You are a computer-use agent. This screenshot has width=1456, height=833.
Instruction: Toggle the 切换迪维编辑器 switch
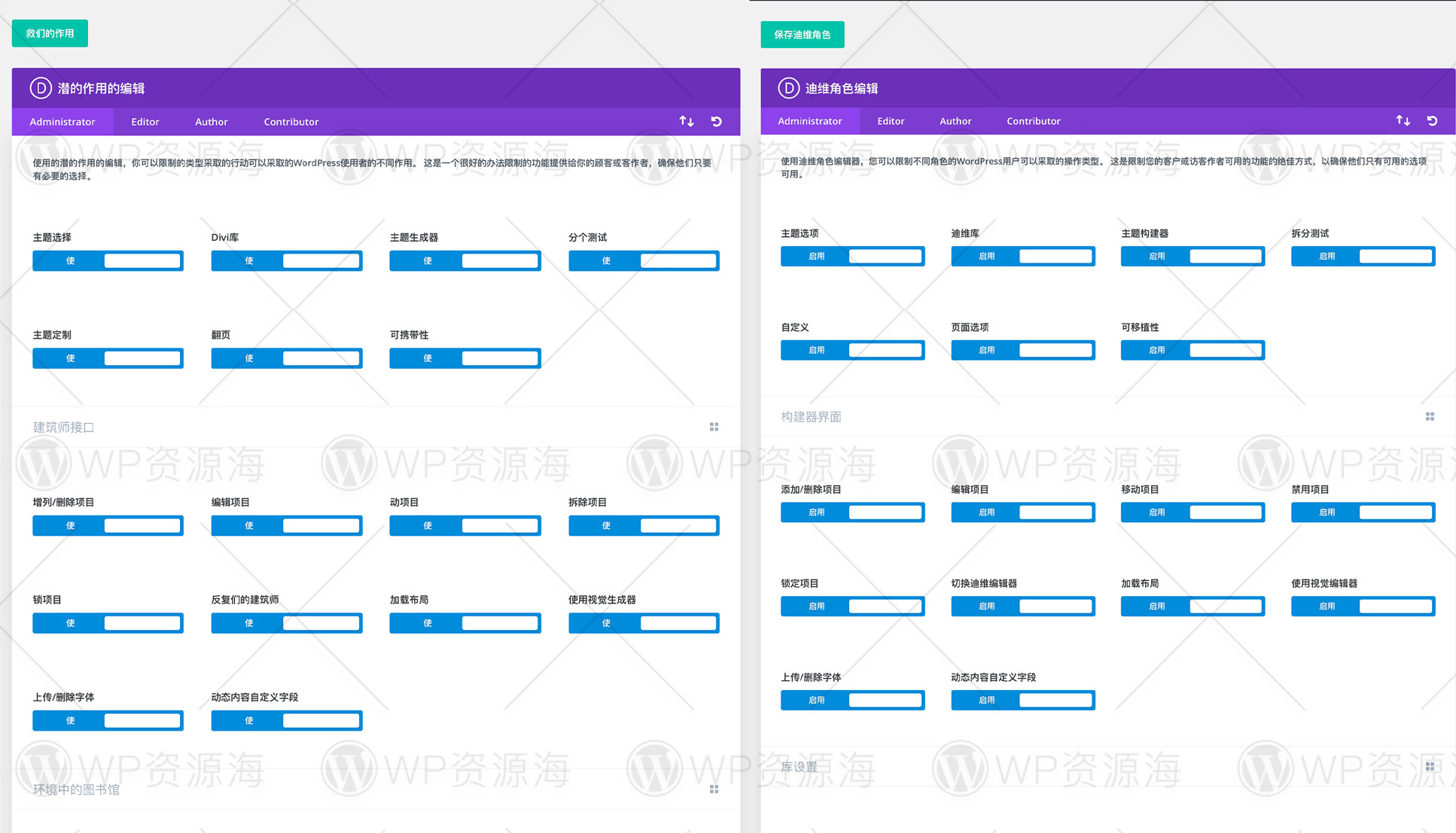(x=1022, y=606)
